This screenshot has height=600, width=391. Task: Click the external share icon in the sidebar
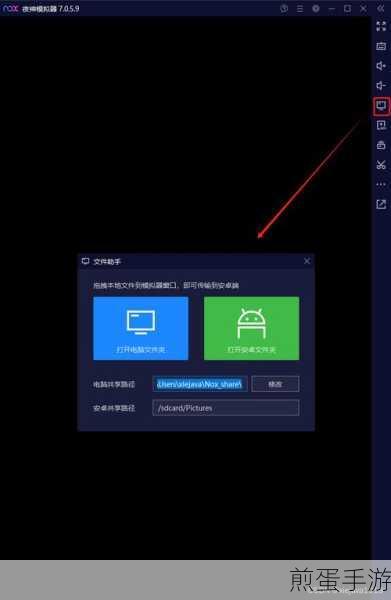coord(381,204)
